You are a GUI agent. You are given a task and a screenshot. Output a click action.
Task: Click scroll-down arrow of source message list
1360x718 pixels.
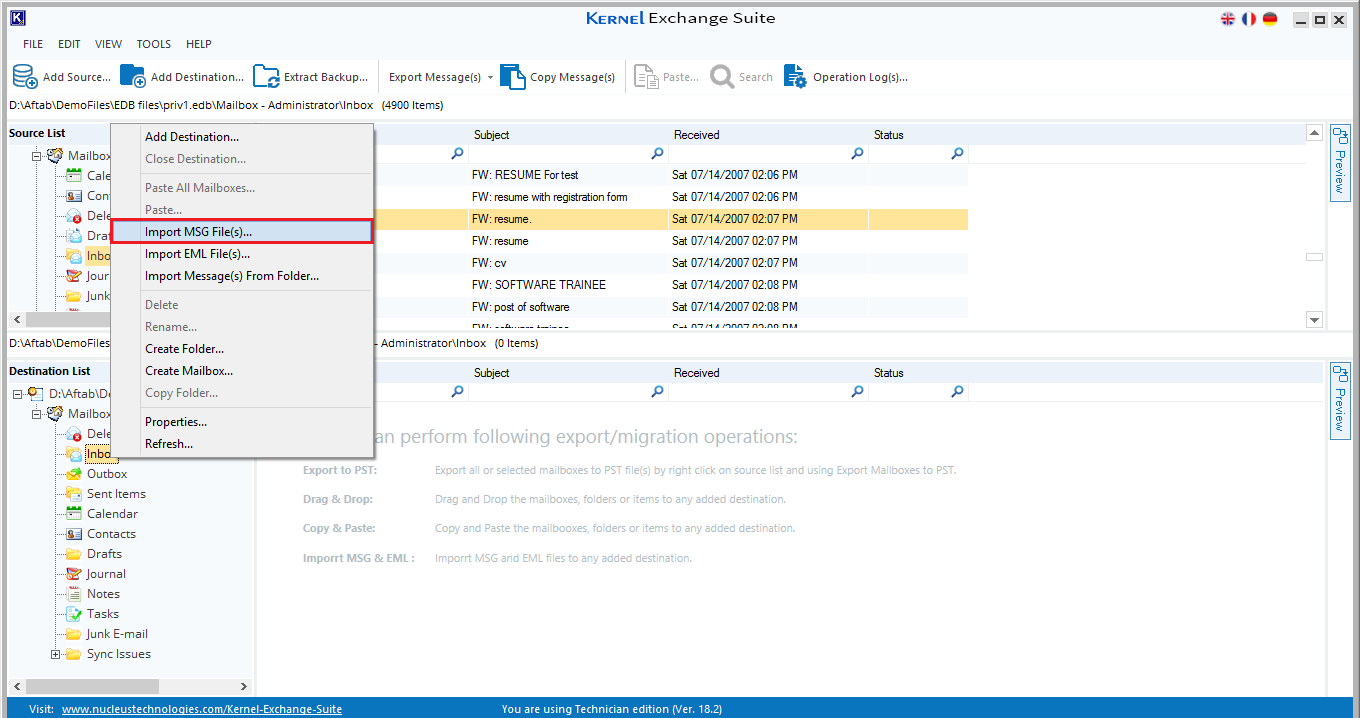(x=1315, y=319)
